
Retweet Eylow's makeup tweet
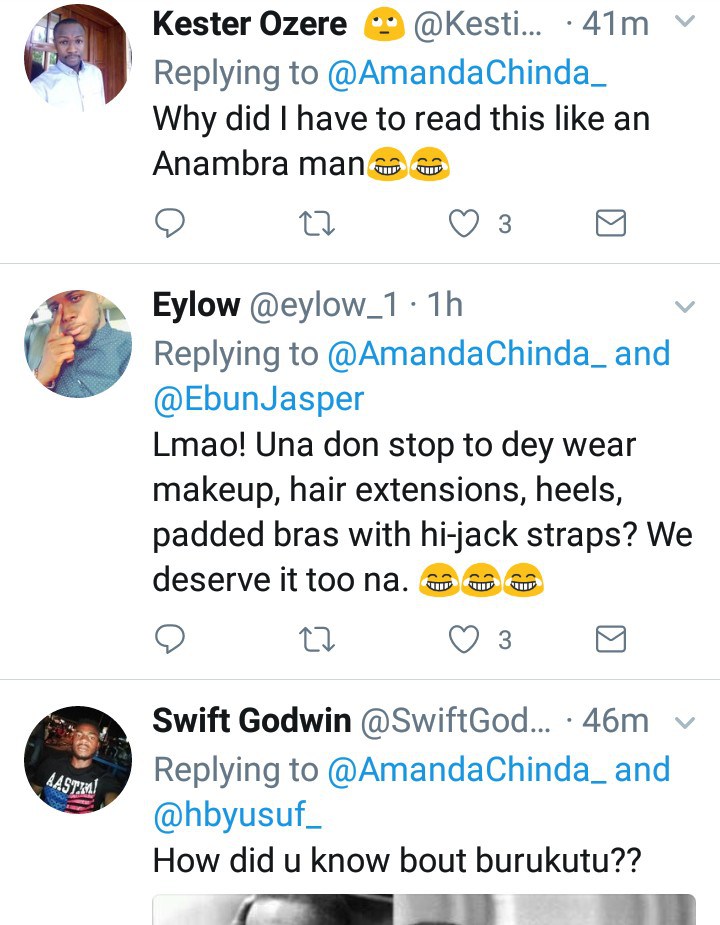coord(317,638)
